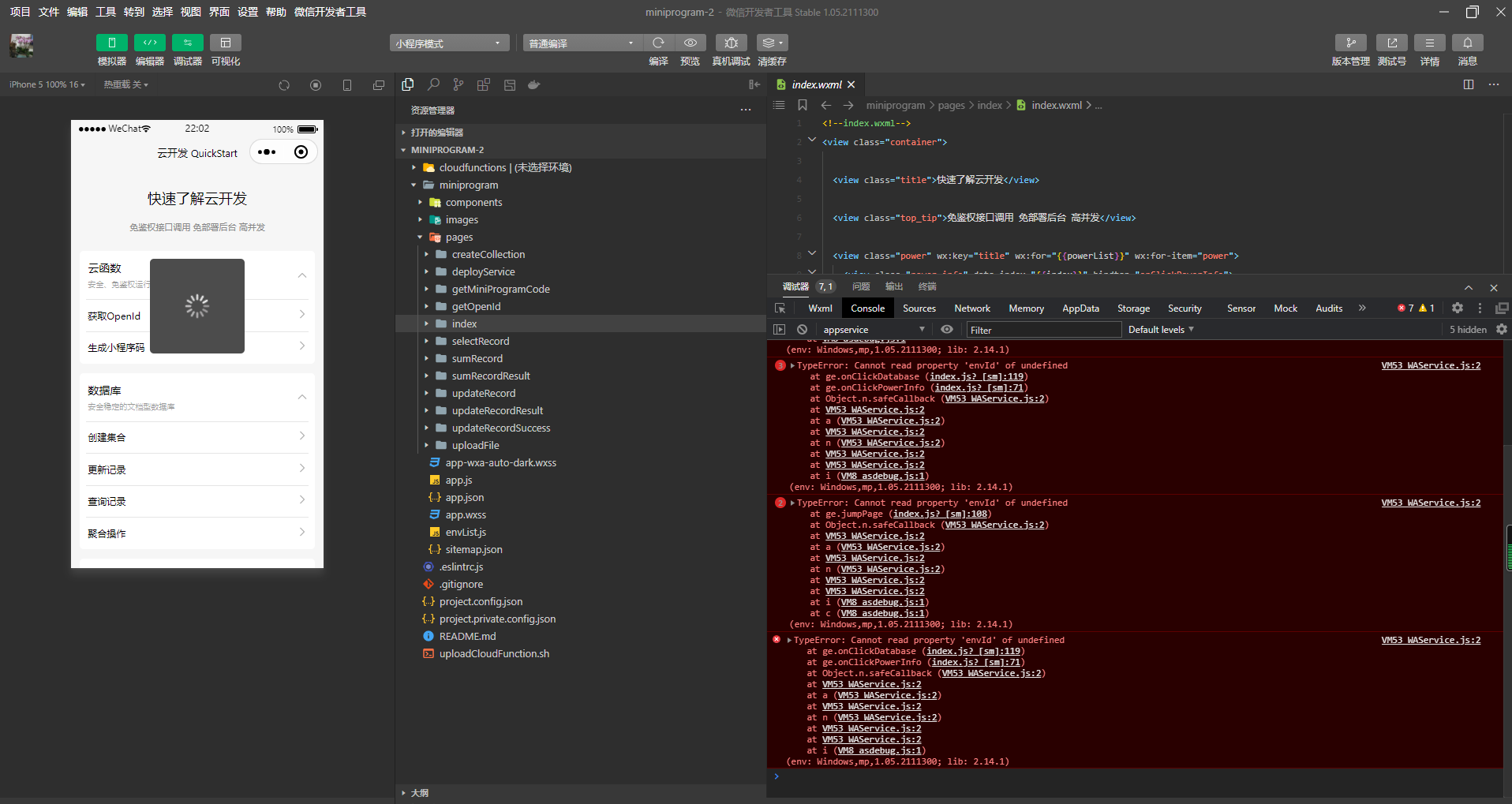1512x804 pixels.
Task: Open the 帮助 menu
Action: pos(276,12)
